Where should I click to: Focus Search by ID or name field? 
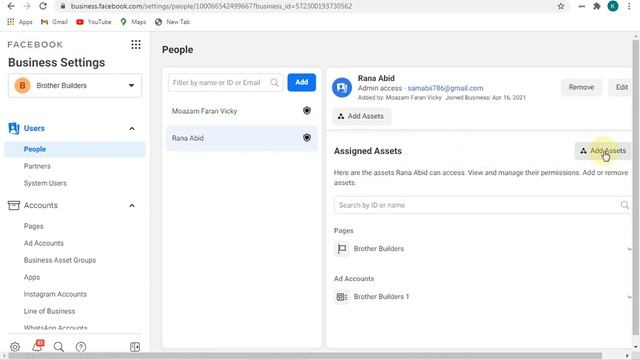[x=482, y=205]
